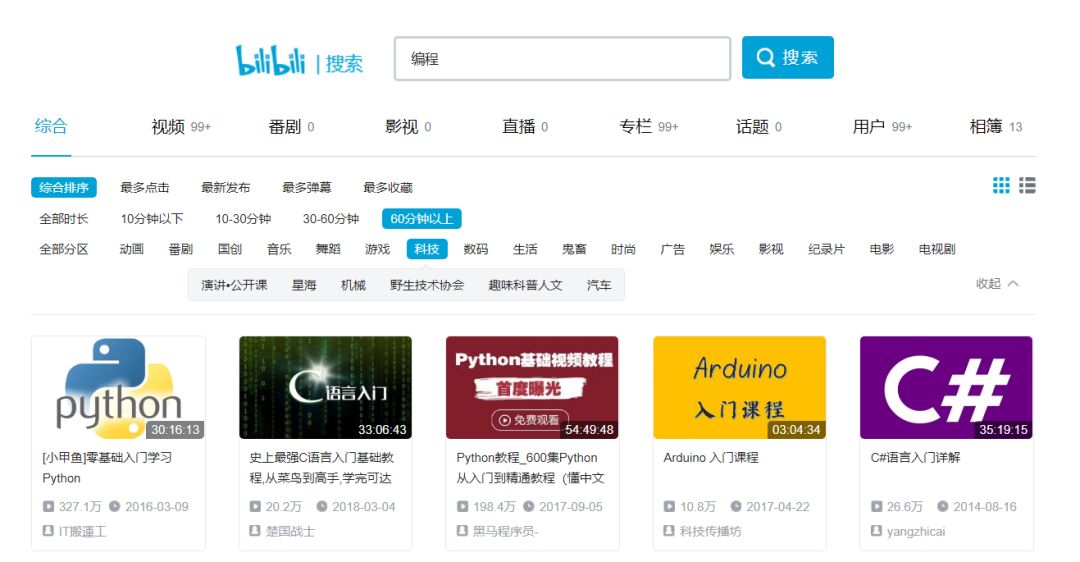Choose 机械 subcategory
The image size is (1080, 562).
click(x=353, y=284)
